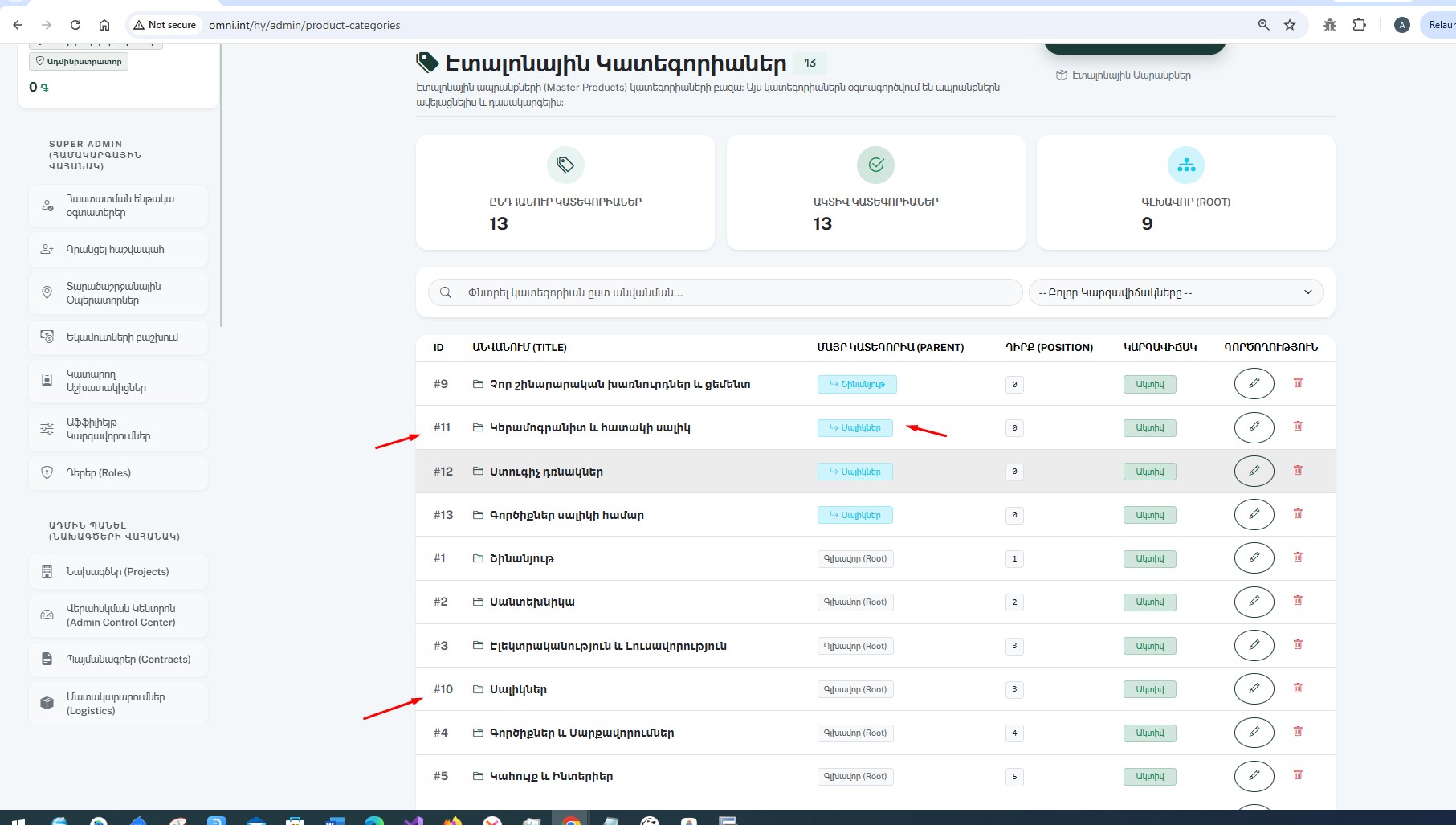Open Admin Control Center sidebar item

coord(118,615)
